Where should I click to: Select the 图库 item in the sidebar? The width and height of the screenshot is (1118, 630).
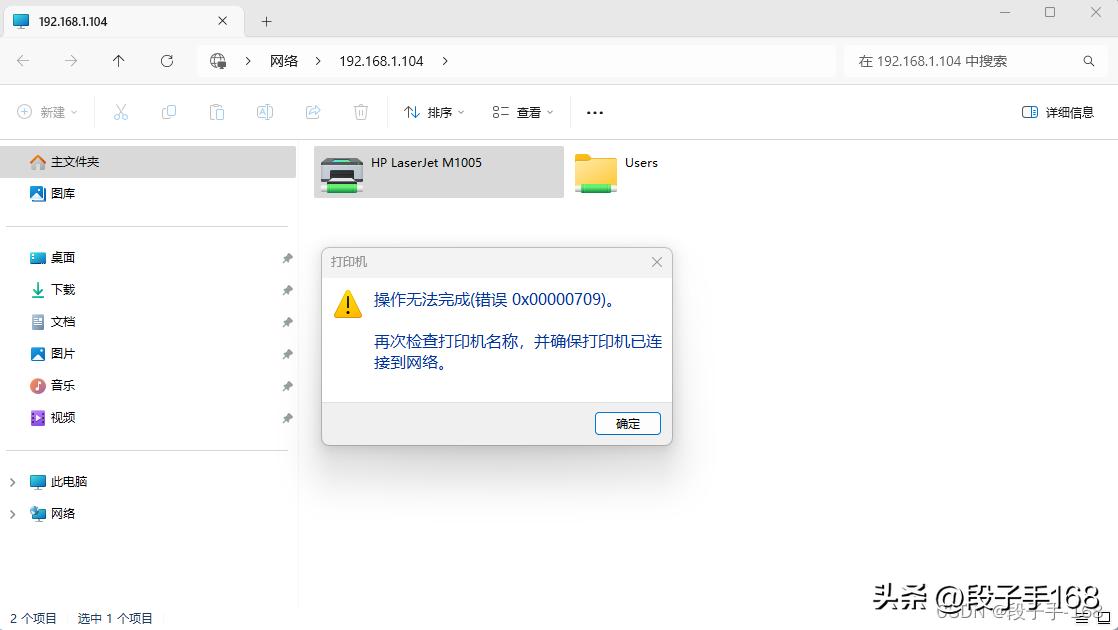[x=62, y=193]
